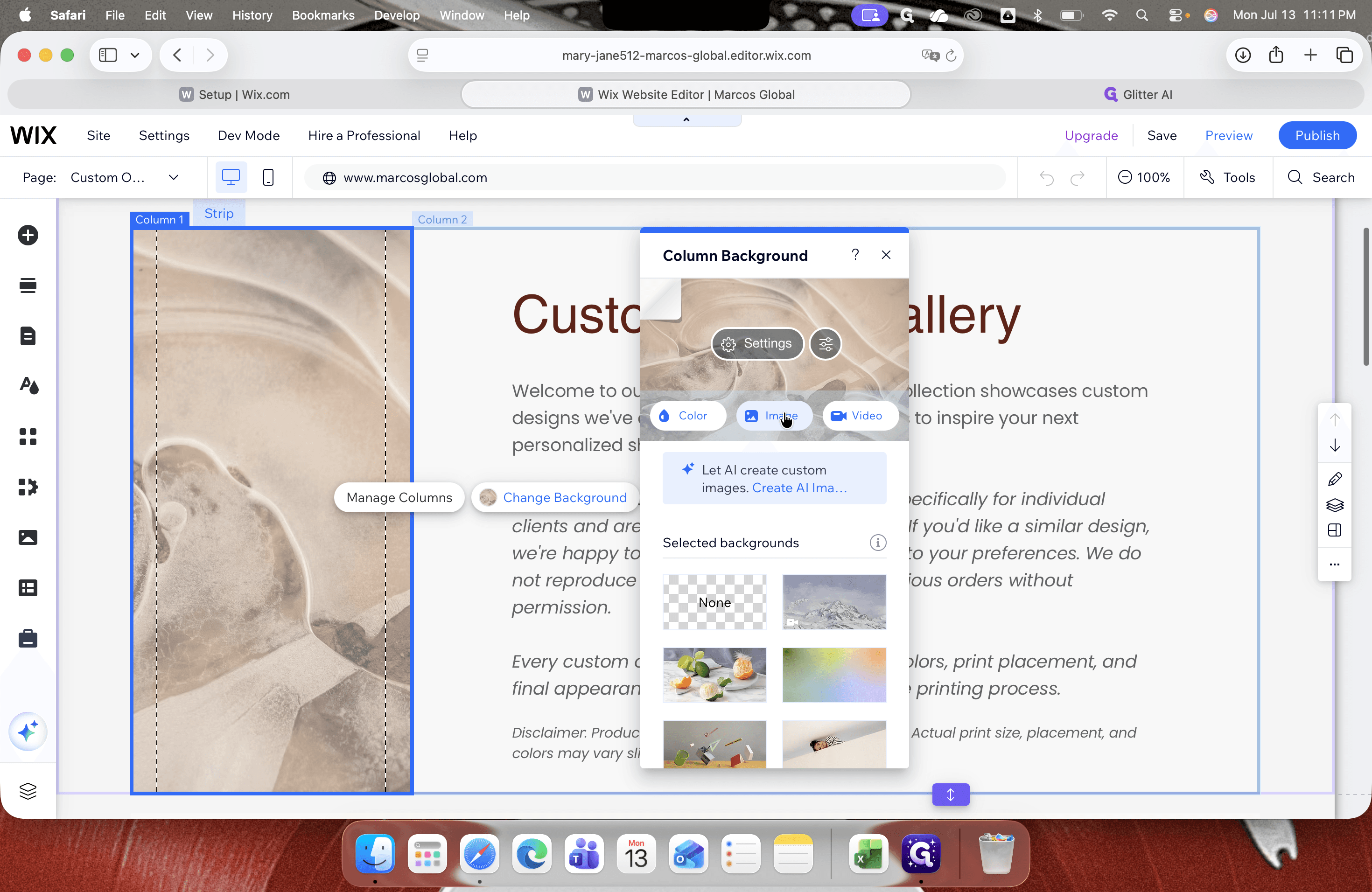Click the layout icon on strip toolbar
Screen dimensions: 1372x892
click(1335, 530)
